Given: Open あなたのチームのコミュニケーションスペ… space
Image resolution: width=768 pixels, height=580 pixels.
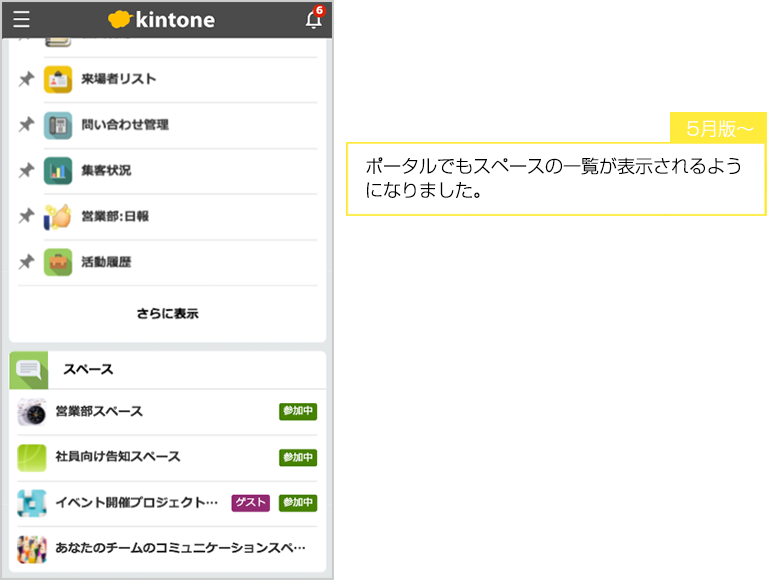Looking at the screenshot, I should (180, 548).
